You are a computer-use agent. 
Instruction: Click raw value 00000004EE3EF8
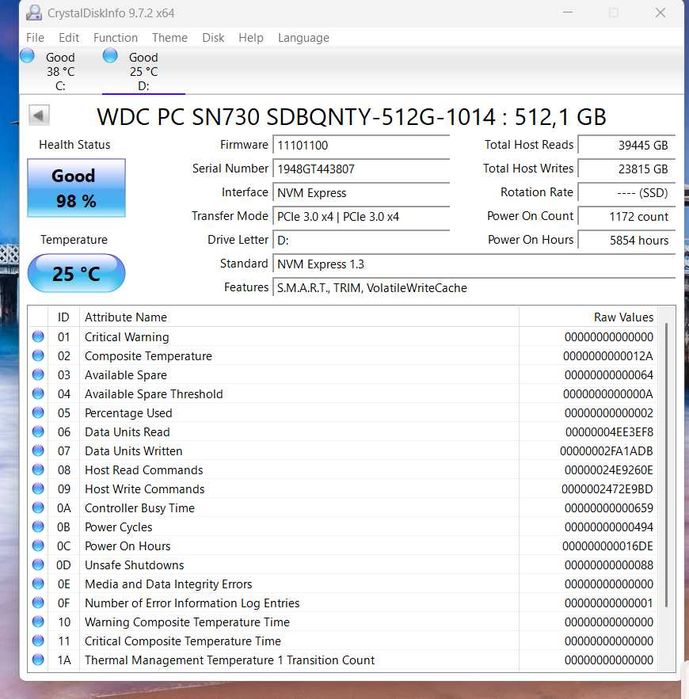[609, 432]
